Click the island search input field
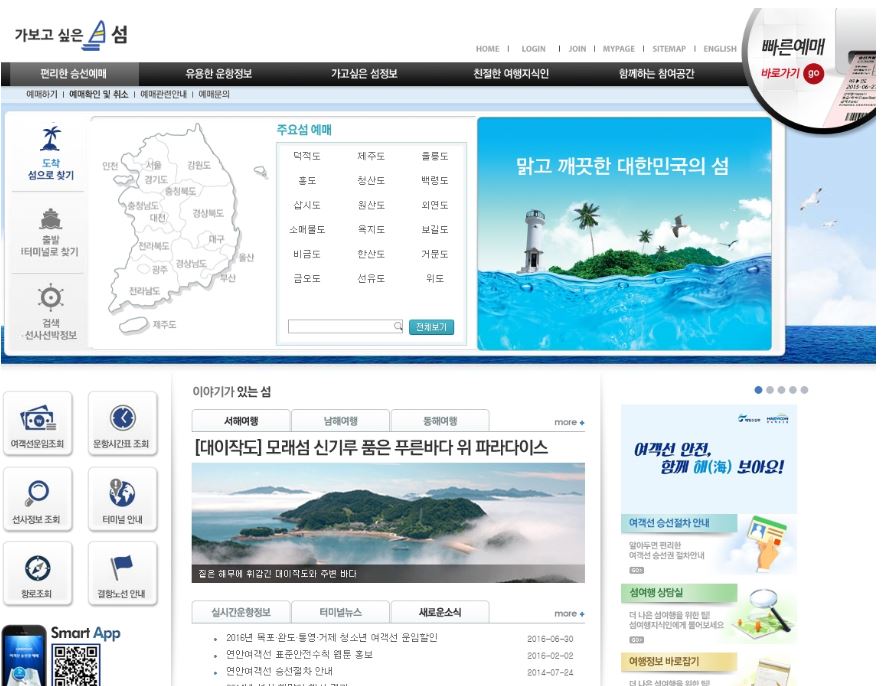This screenshot has height=686, width=882. 345,326
